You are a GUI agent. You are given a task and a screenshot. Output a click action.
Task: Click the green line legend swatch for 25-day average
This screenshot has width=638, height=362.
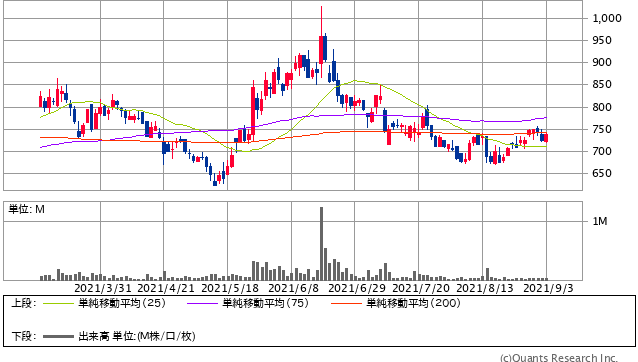[x=58, y=303]
